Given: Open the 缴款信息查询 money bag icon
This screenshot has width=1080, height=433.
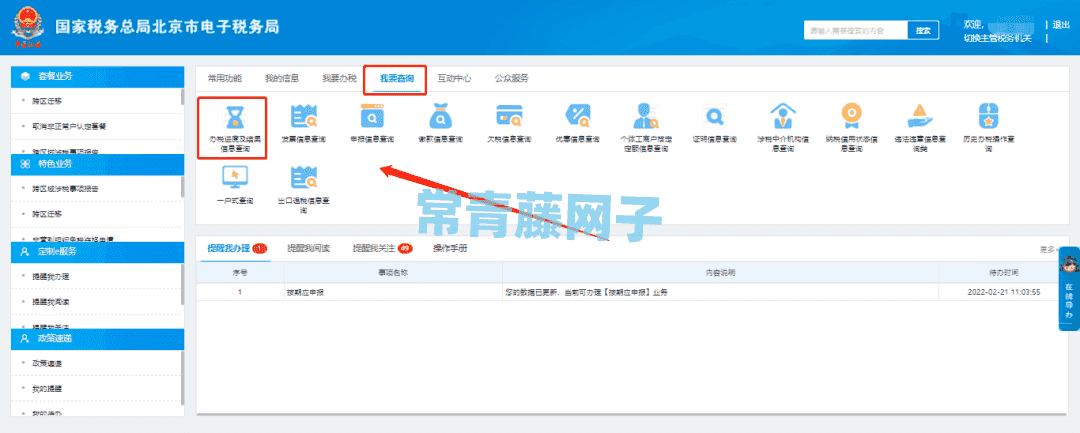Looking at the screenshot, I should 440,116.
